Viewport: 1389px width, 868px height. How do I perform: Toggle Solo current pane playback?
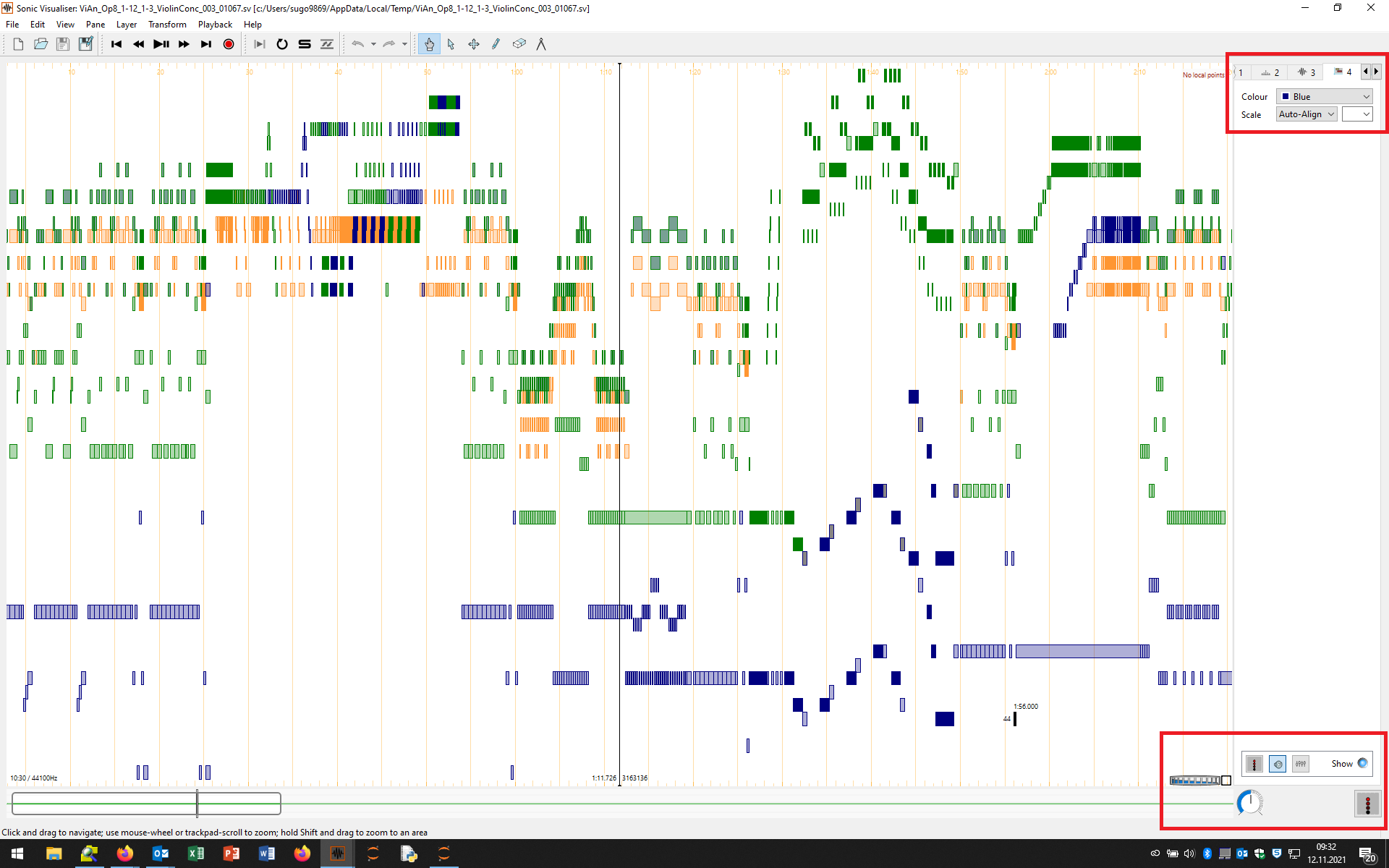pyautogui.click(x=305, y=44)
